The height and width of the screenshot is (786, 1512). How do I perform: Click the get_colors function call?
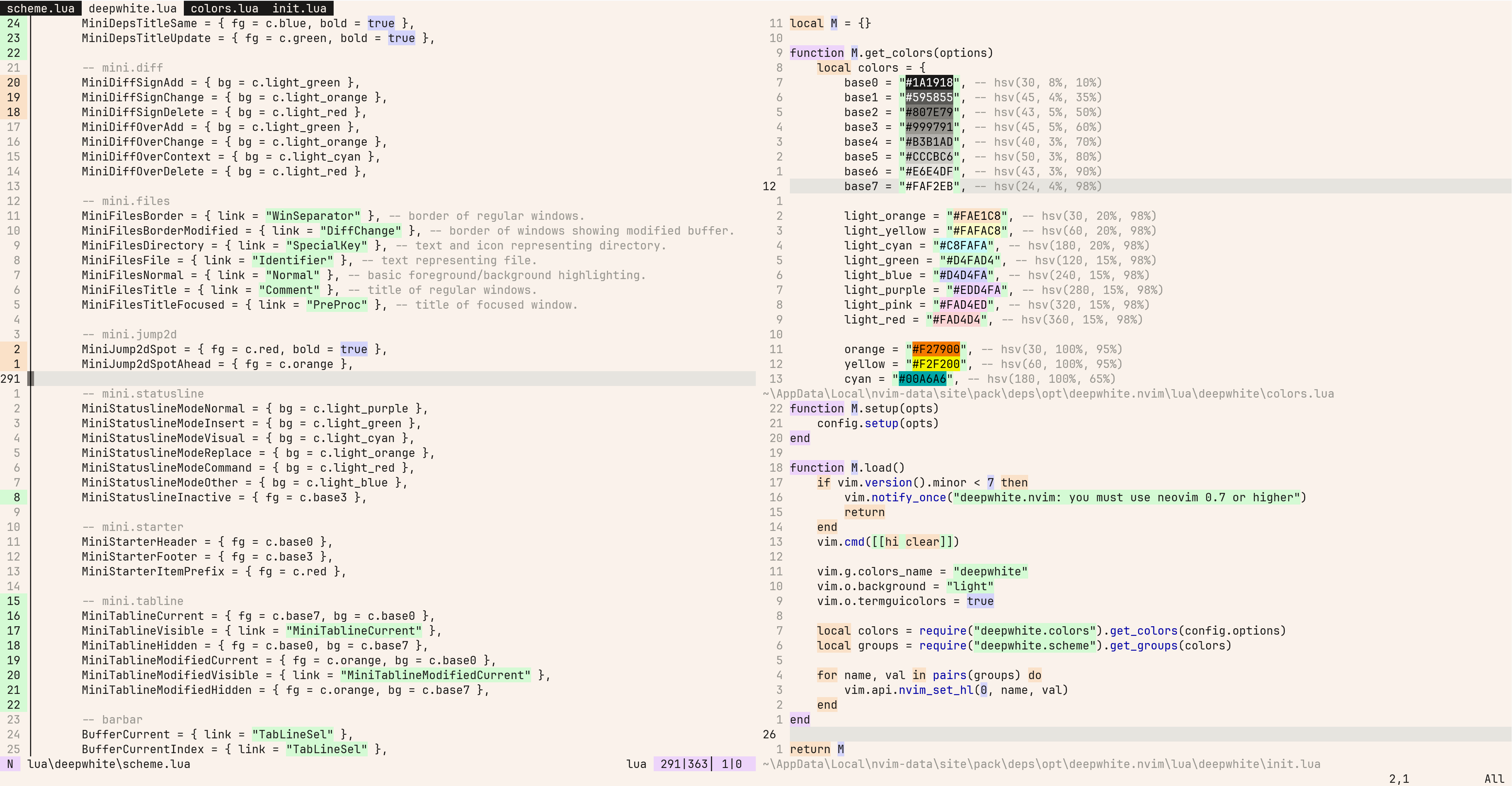1144,631
